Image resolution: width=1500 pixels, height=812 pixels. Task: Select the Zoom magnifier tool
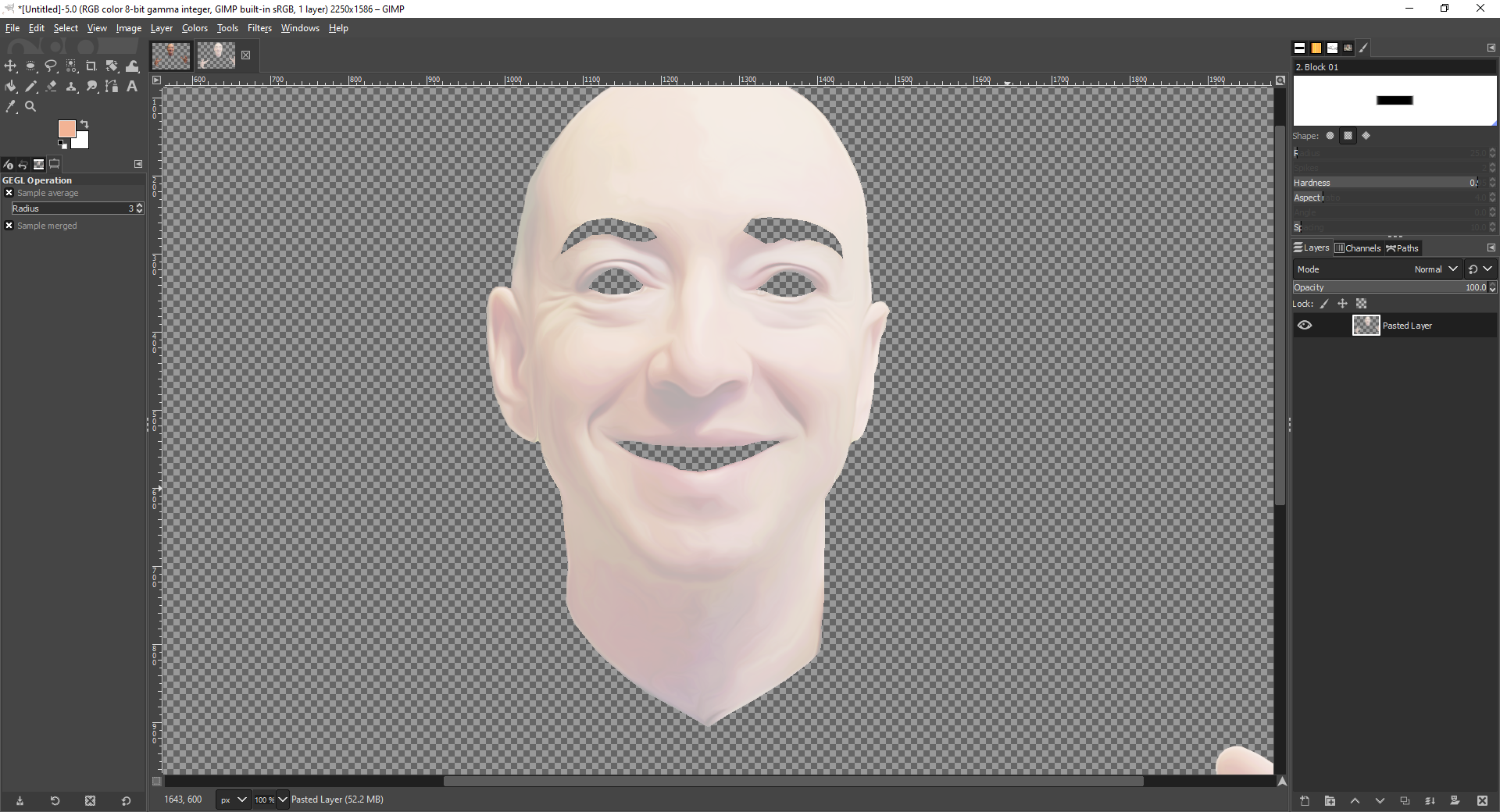click(x=30, y=107)
